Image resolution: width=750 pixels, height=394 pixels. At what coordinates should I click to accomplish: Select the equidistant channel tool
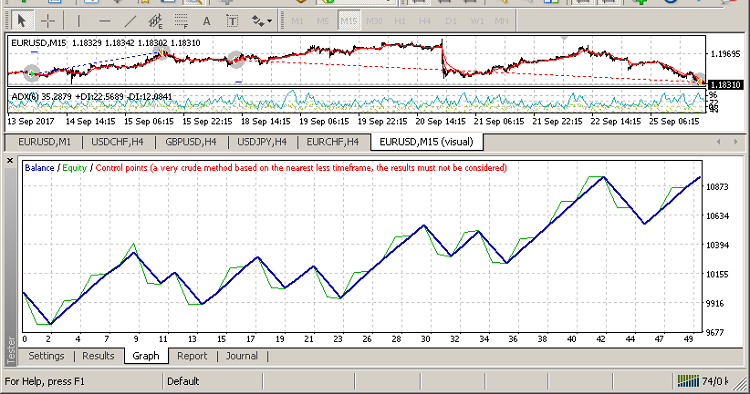[x=155, y=21]
